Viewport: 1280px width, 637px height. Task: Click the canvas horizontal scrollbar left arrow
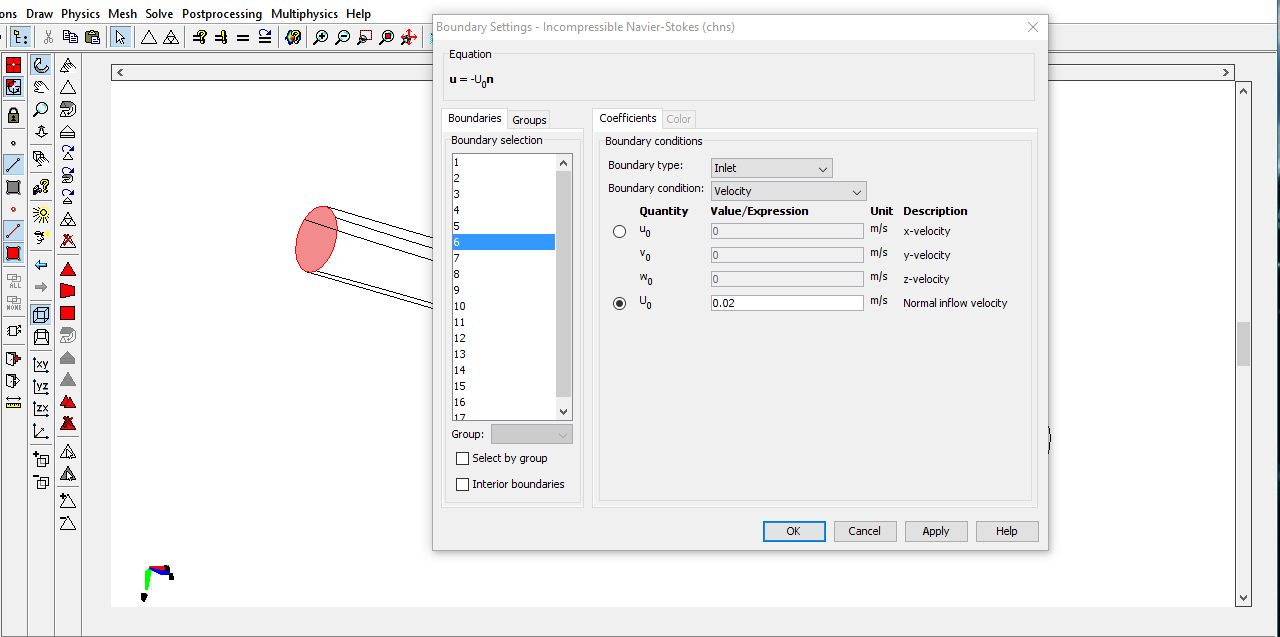(119, 73)
